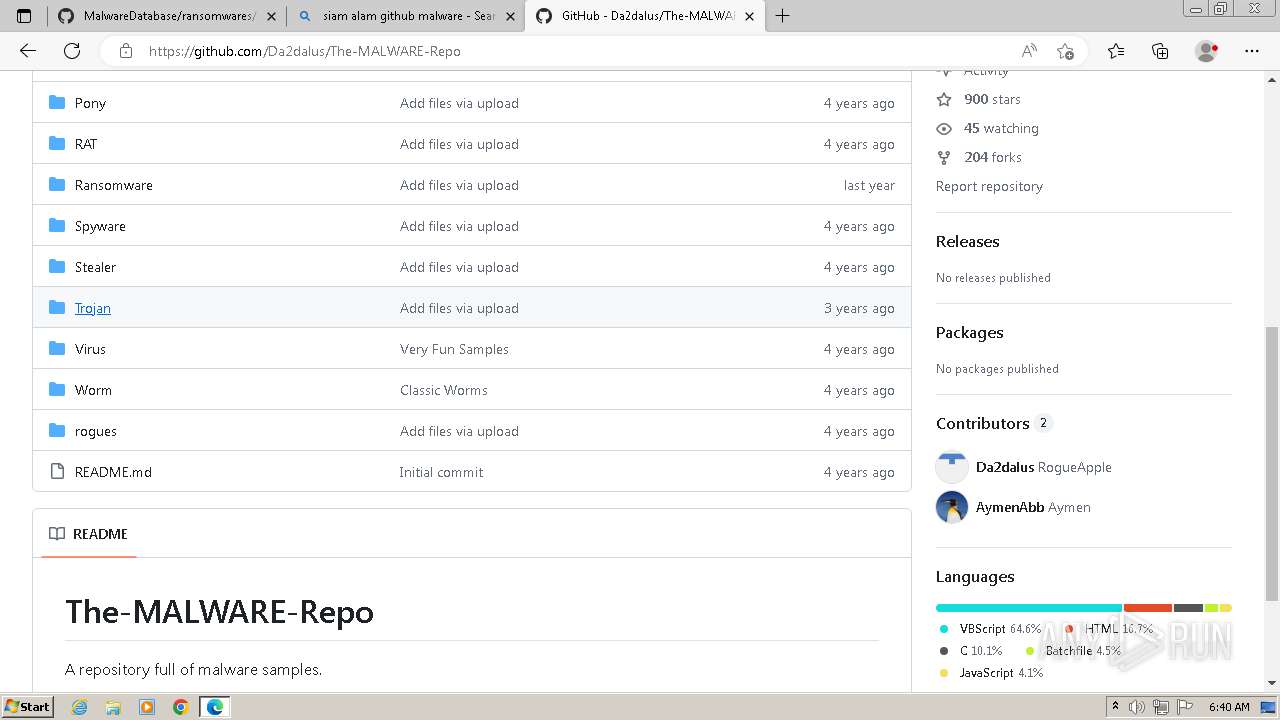Click the RAT folder icon
The height and width of the screenshot is (720, 1280).
pyautogui.click(x=57, y=144)
